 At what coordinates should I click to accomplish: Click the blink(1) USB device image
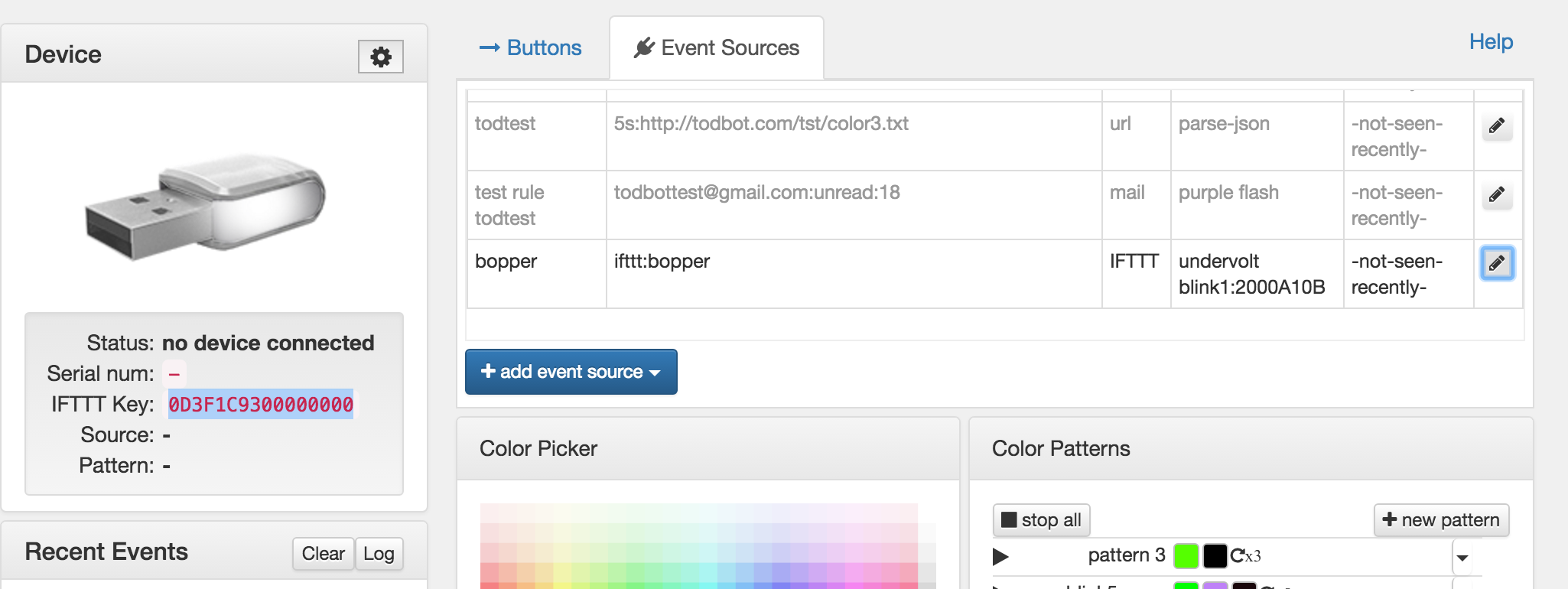coord(205,204)
